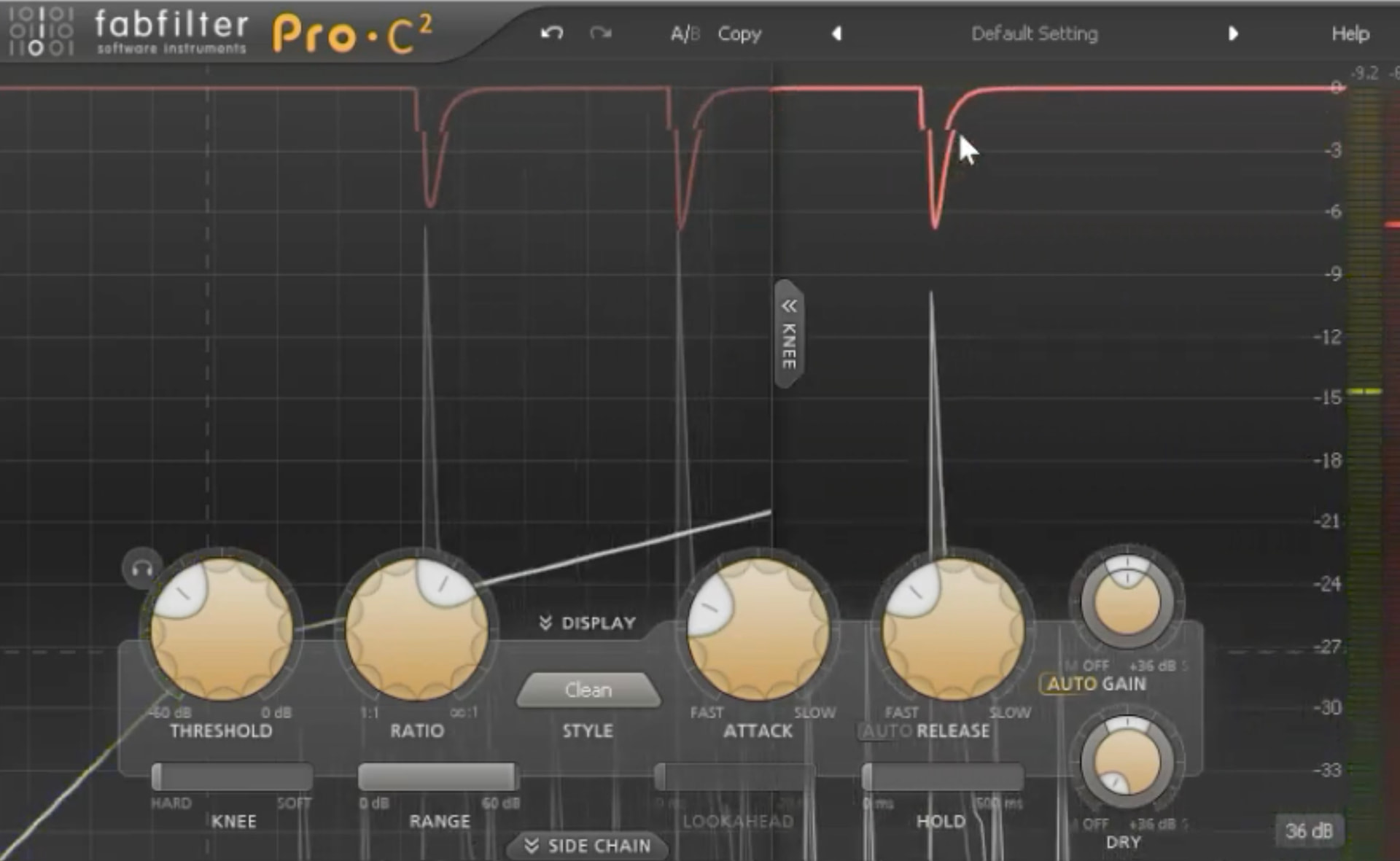Go to previous preset arrow

836,34
